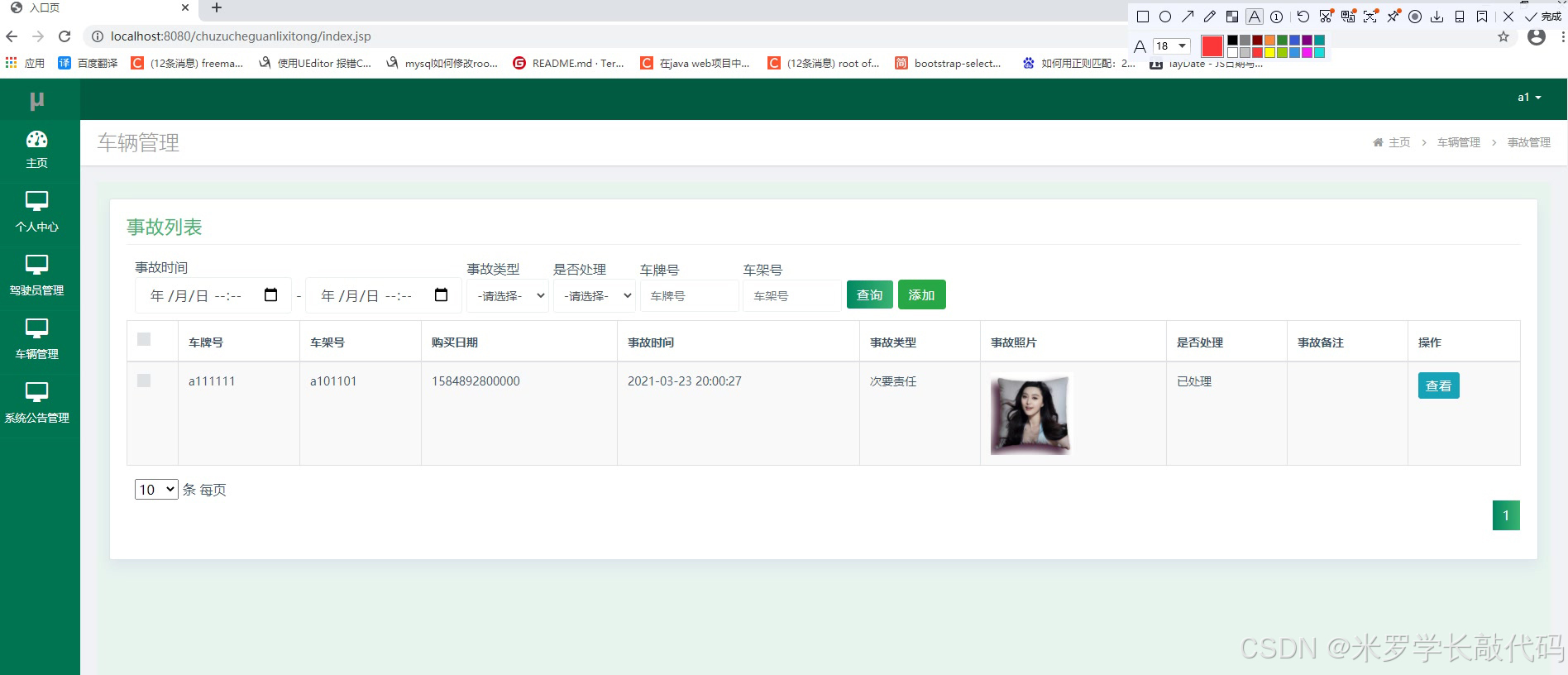Viewport: 1568px width, 675px height.
Task: Expand the 事故类型 请选择 dropdown
Action: (x=508, y=296)
